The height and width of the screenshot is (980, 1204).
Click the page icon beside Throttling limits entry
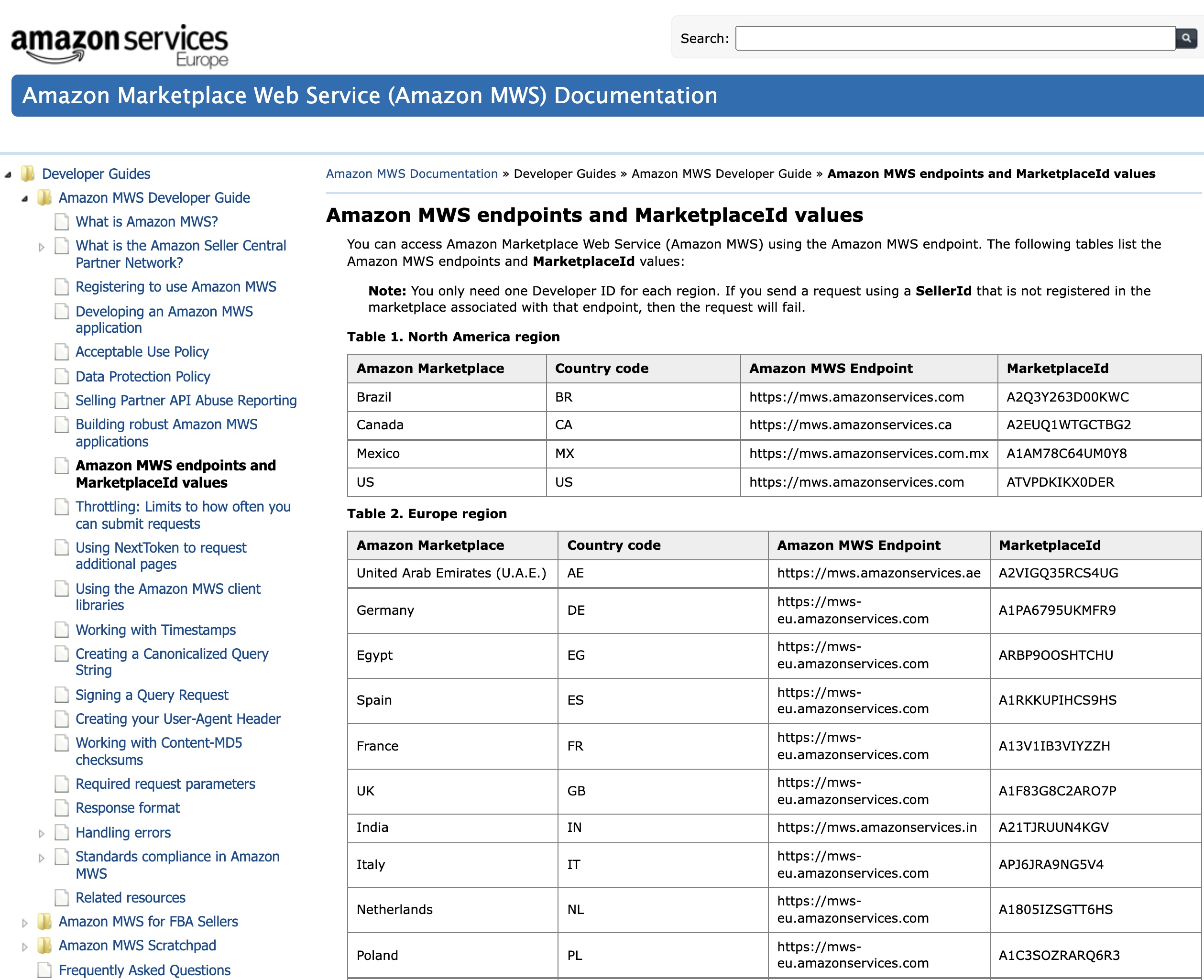(62, 507)
